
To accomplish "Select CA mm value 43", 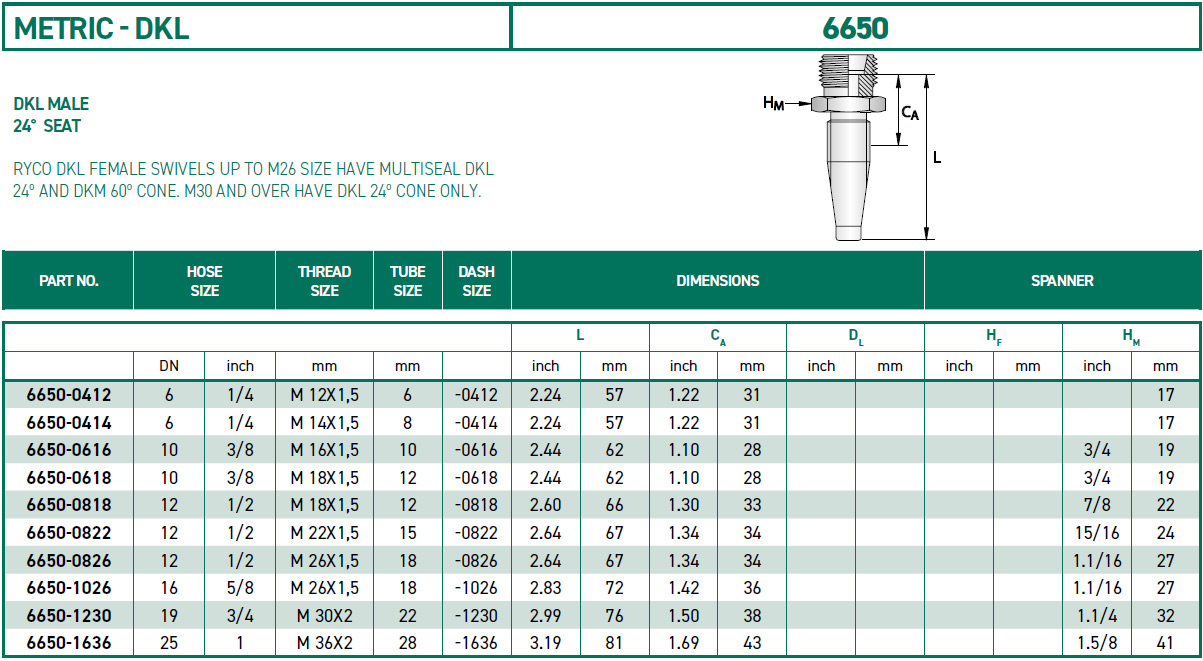I will (x=752, y=643).
